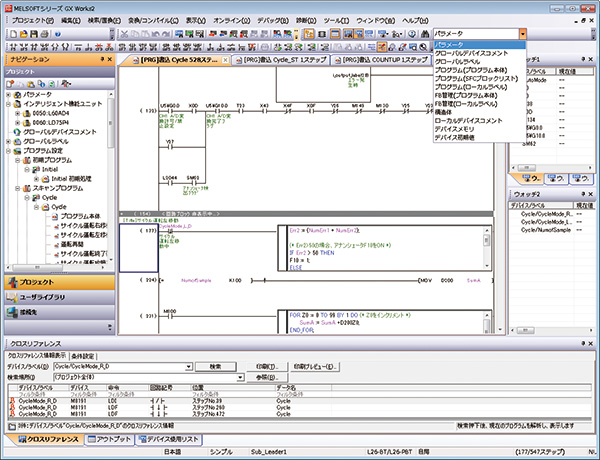Click the magnifier zoom icon in ladder toolbar
The width and height of the screenshot is (600, 460).
423,47
